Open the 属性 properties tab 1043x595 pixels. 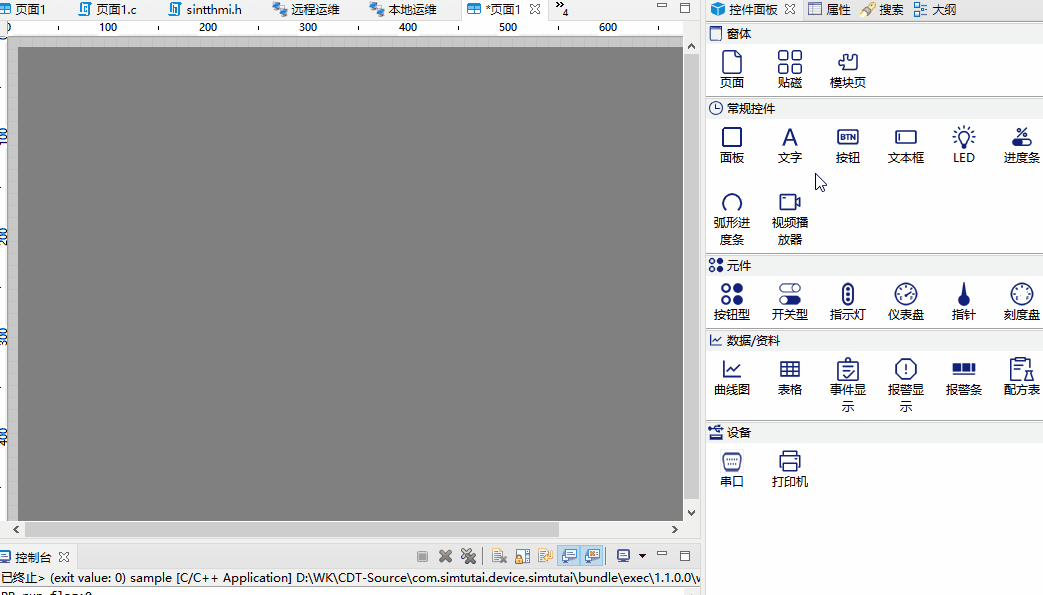(x=829, y=9)
